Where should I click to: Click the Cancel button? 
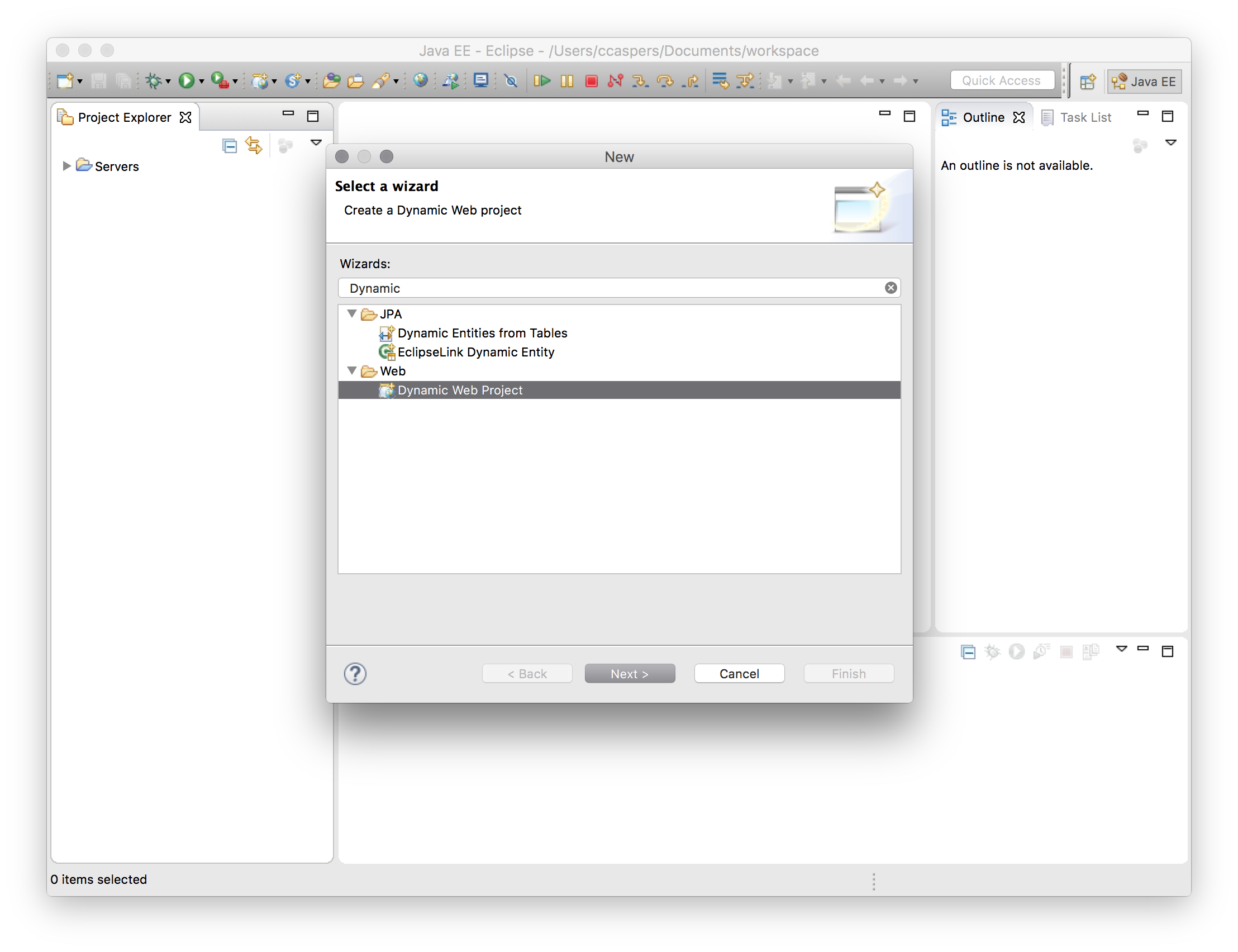(x=740, y=673)
